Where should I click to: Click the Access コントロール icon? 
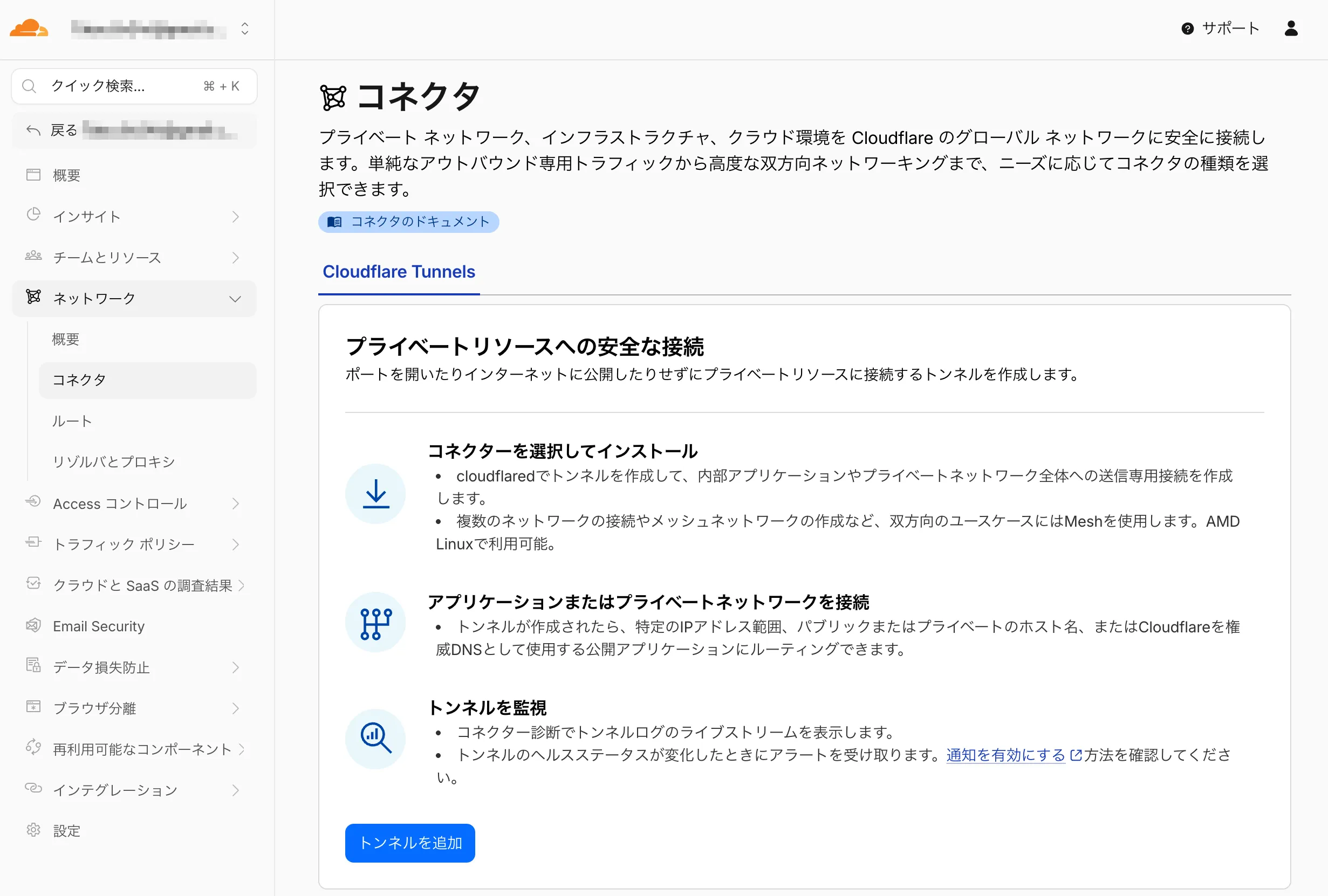[34, 502]
